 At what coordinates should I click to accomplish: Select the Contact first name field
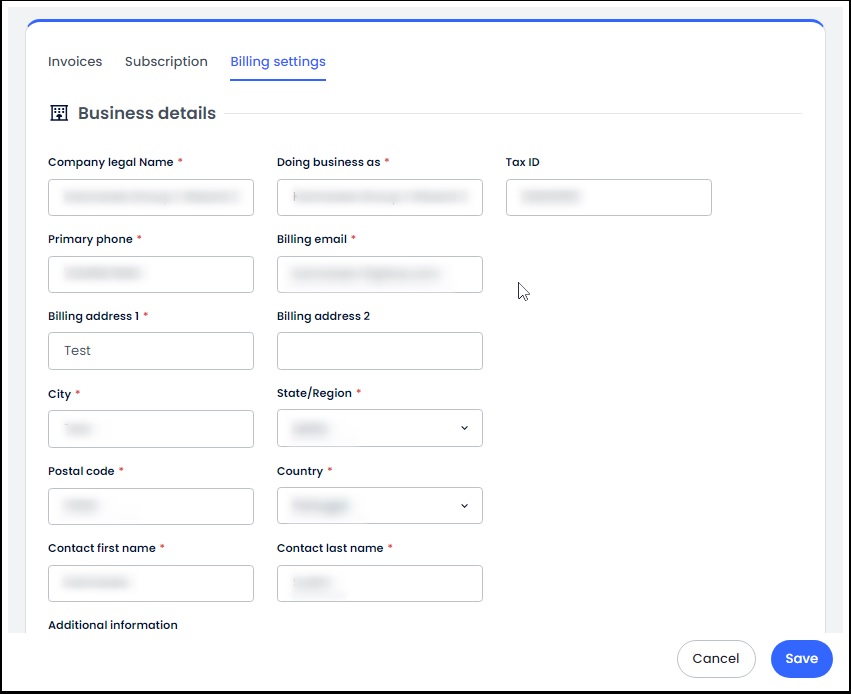click(x=150, y=583)
